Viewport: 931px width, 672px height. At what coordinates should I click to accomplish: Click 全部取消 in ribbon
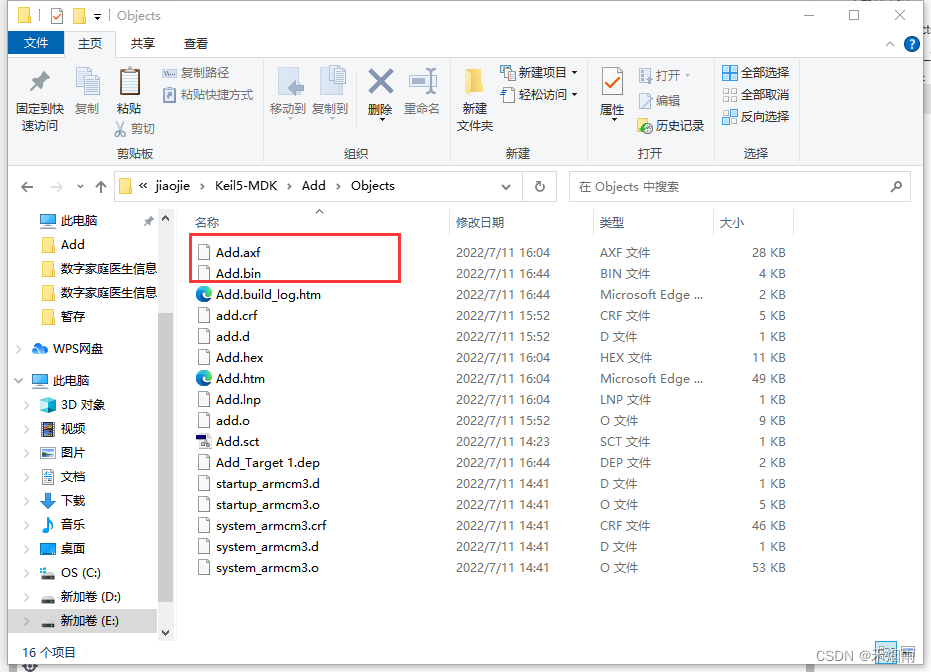click(x=755, y=95)
